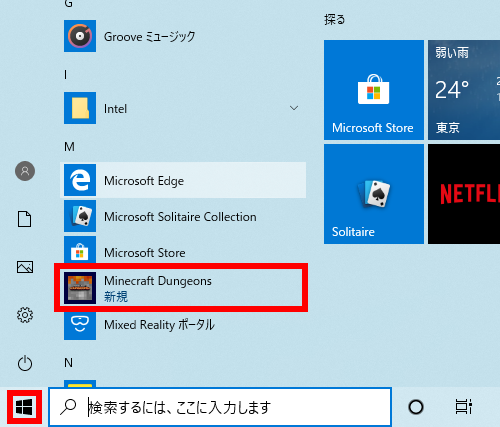This screenshot has width=500, height=427.
Task: Open Mixed Reality ポータル app
Action: coord(183,324)
